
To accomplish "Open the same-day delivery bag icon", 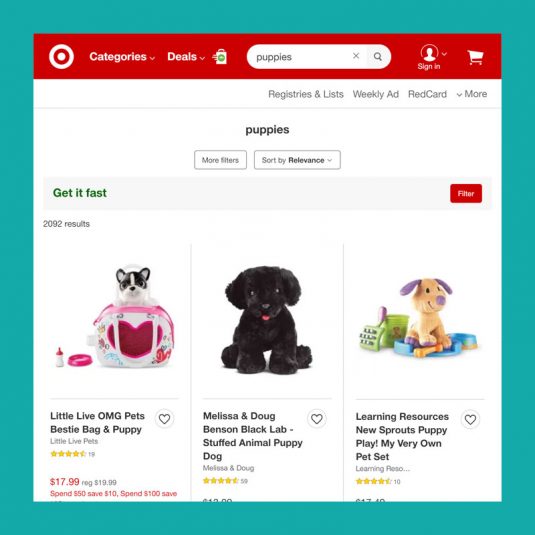I will 220,57.
